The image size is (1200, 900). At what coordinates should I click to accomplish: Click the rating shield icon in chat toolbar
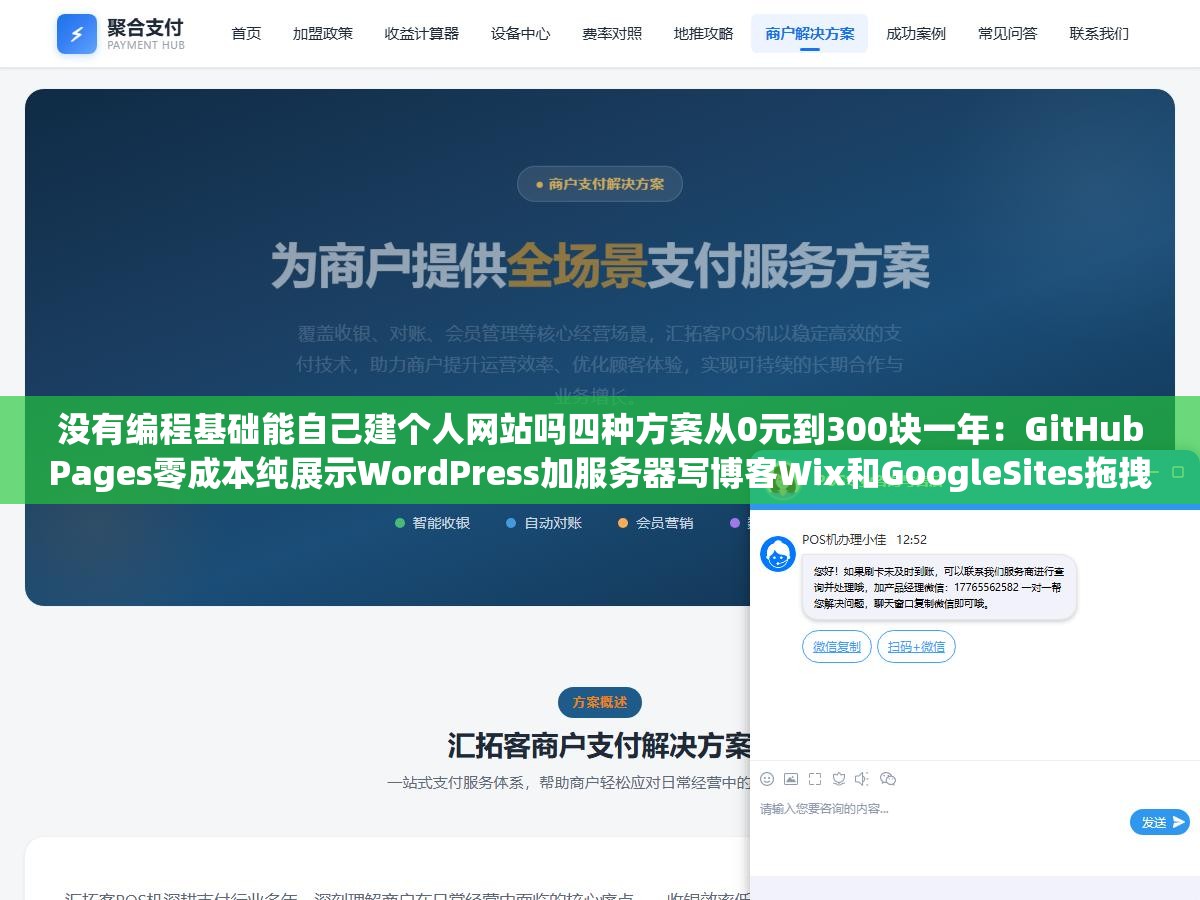[839, 779]
